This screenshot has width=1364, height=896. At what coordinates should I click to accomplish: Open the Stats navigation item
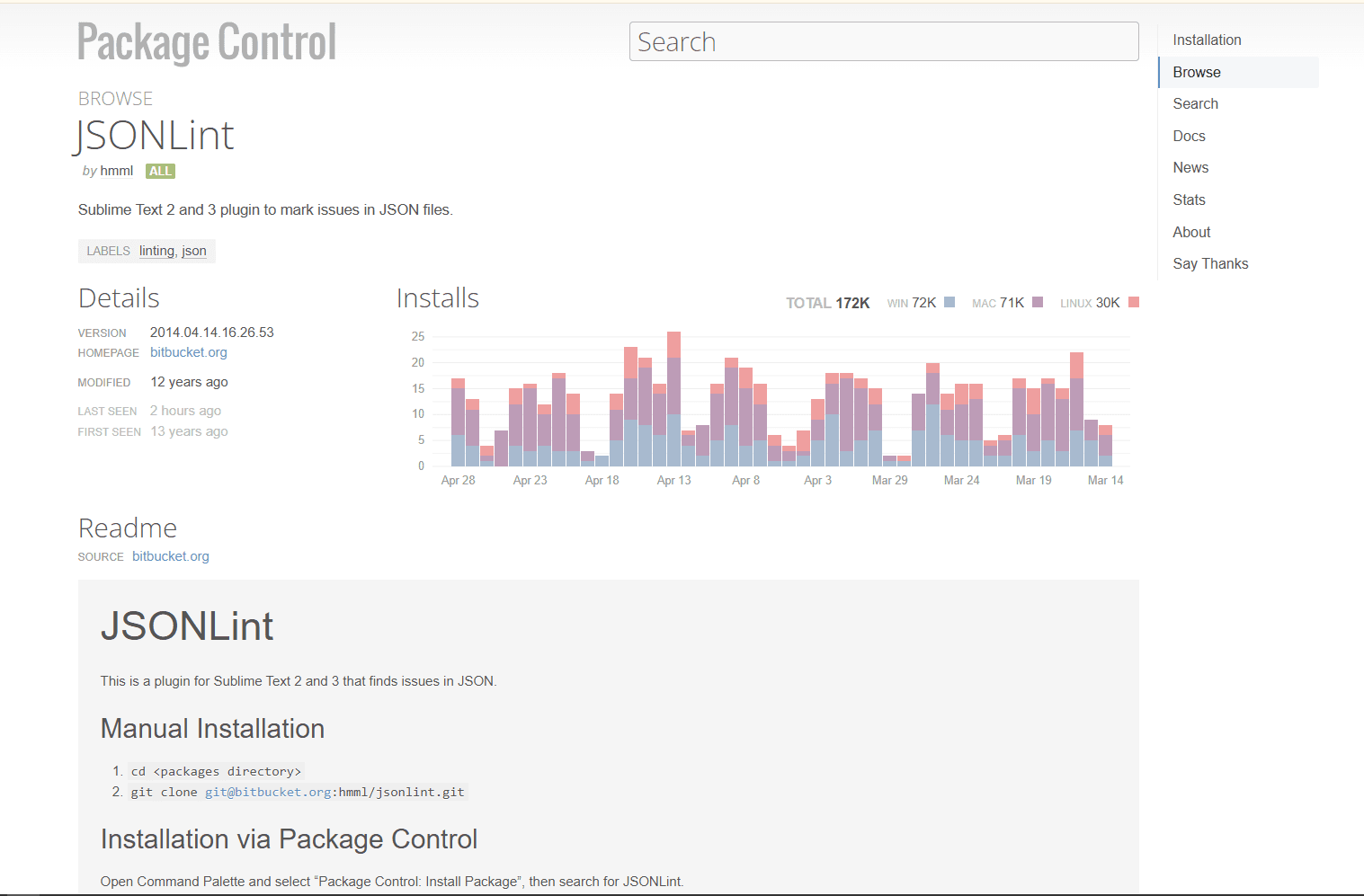(x=1189, y=200)
